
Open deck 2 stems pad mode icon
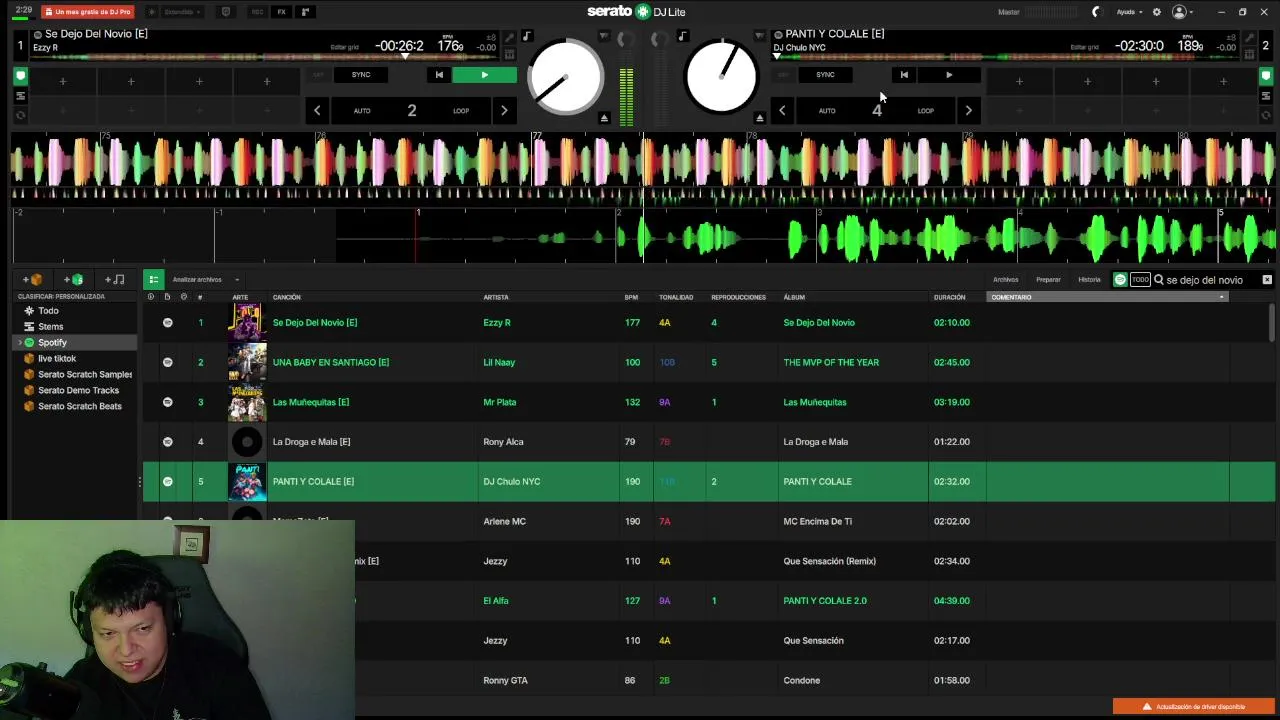tap(1265, 96)
